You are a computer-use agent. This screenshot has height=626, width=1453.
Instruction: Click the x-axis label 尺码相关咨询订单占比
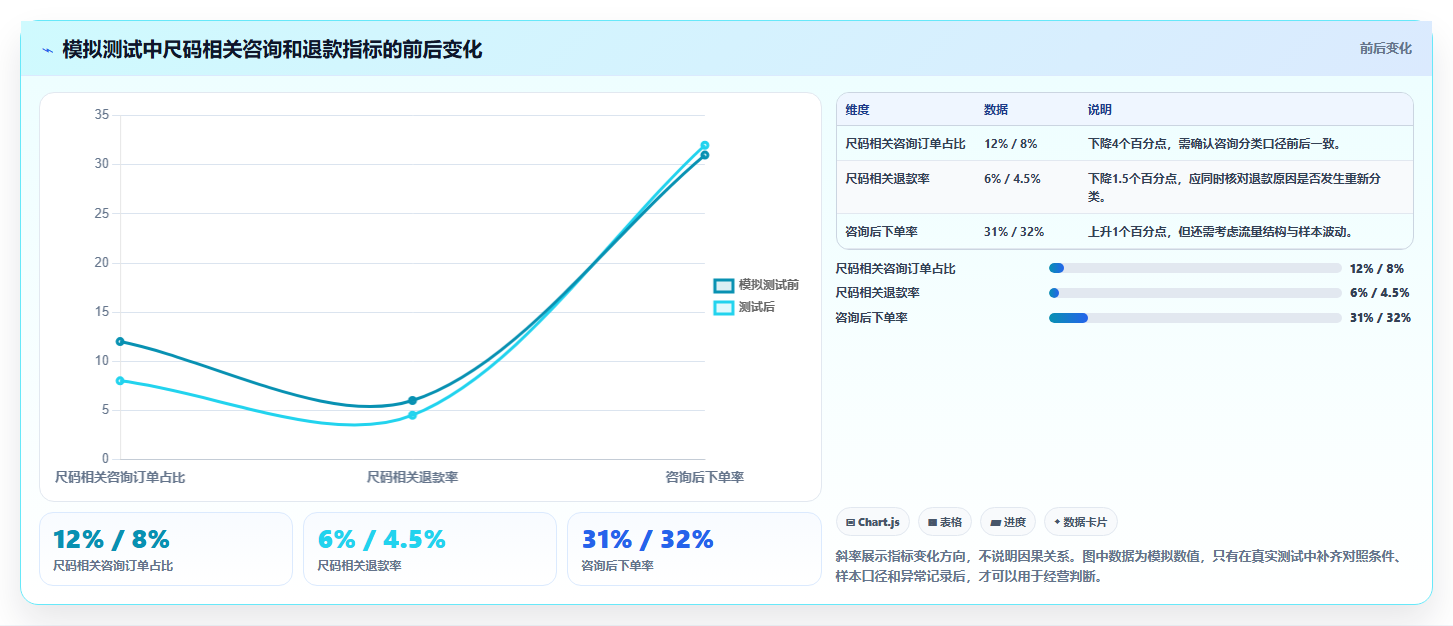[120, 478]
